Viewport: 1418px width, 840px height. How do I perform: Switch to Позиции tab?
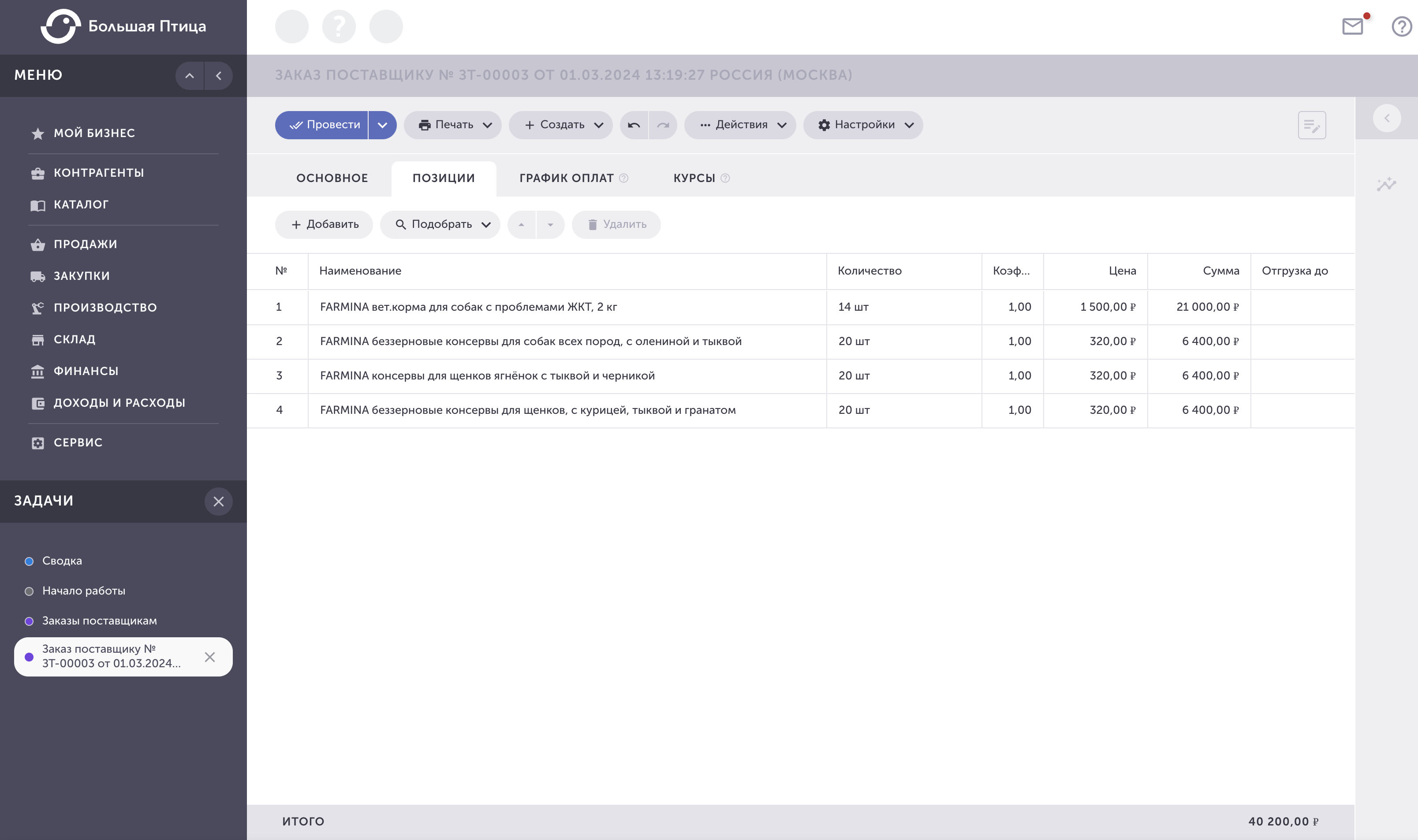coord(444,178)
